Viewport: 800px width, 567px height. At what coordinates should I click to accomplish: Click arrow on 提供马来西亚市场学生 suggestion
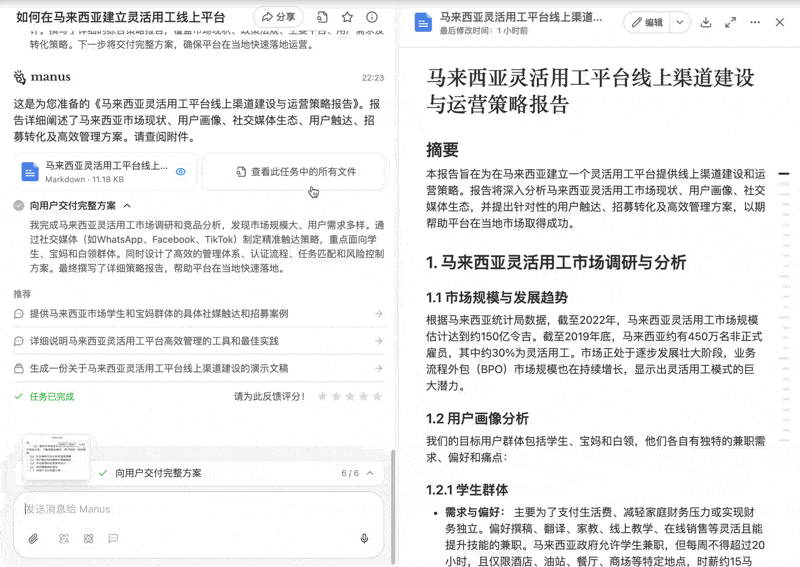(x=379, y=313)
